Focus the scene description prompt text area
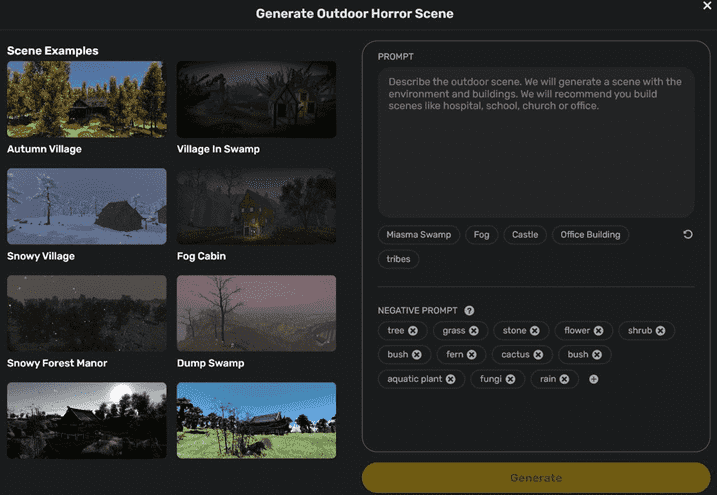The height and width of the screenshot is (495, 717). coord(536,142)
